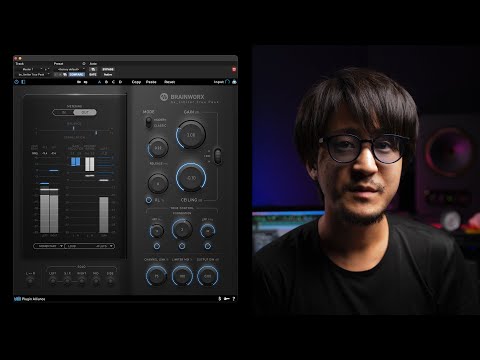Toggle the right tone control enable button

(208, 246)
